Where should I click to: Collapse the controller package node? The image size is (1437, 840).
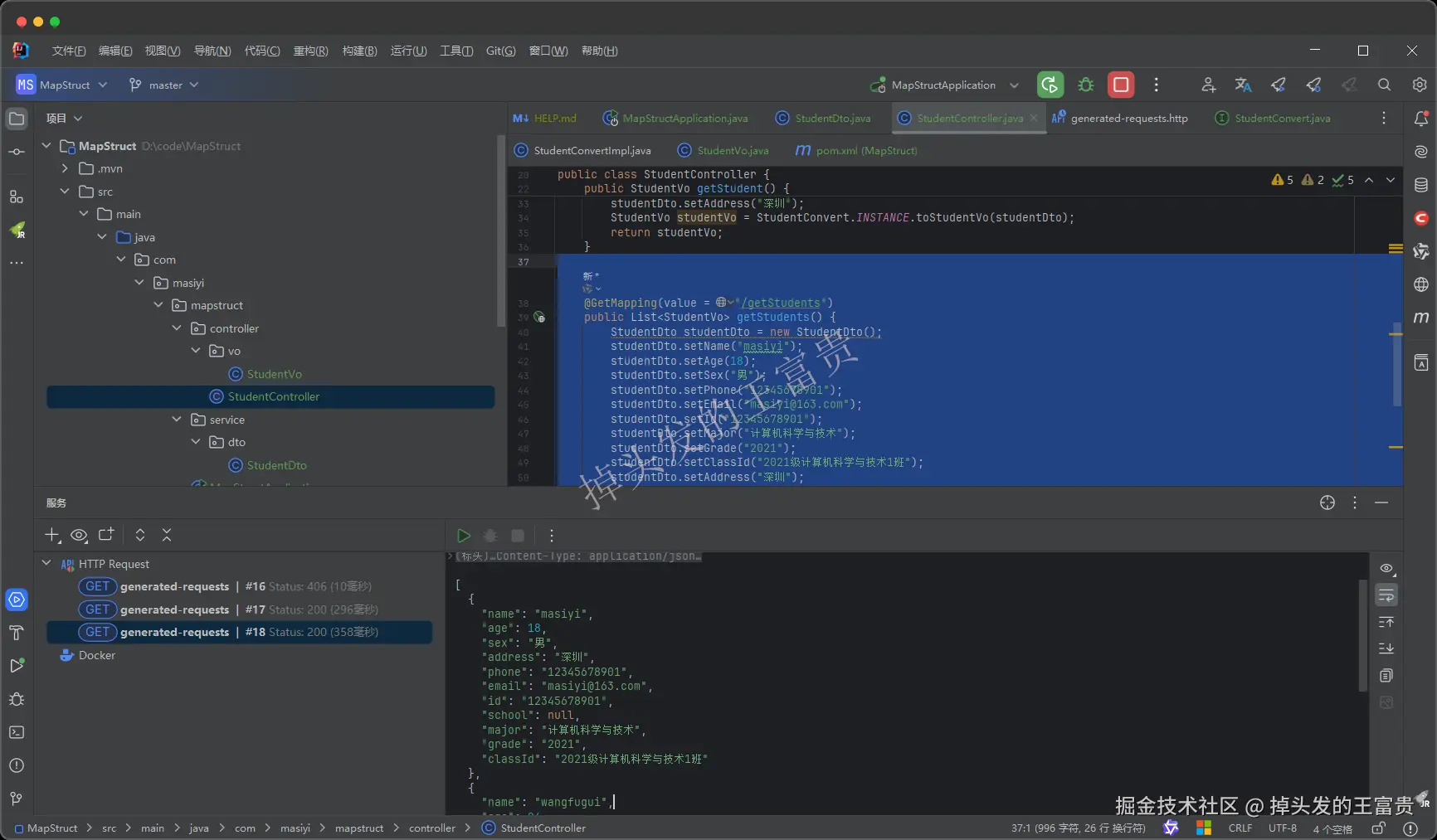177,328
